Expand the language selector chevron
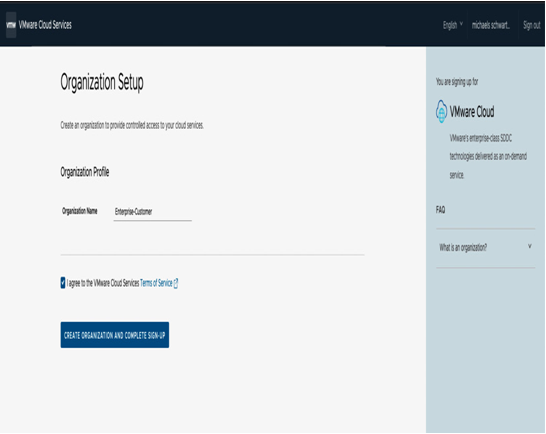This screenshot has height=434, width=546. [x=461, y=24]
